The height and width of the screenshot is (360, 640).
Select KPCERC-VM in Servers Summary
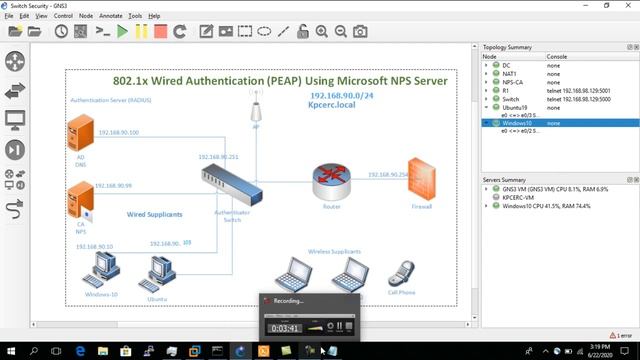(518, 198)
